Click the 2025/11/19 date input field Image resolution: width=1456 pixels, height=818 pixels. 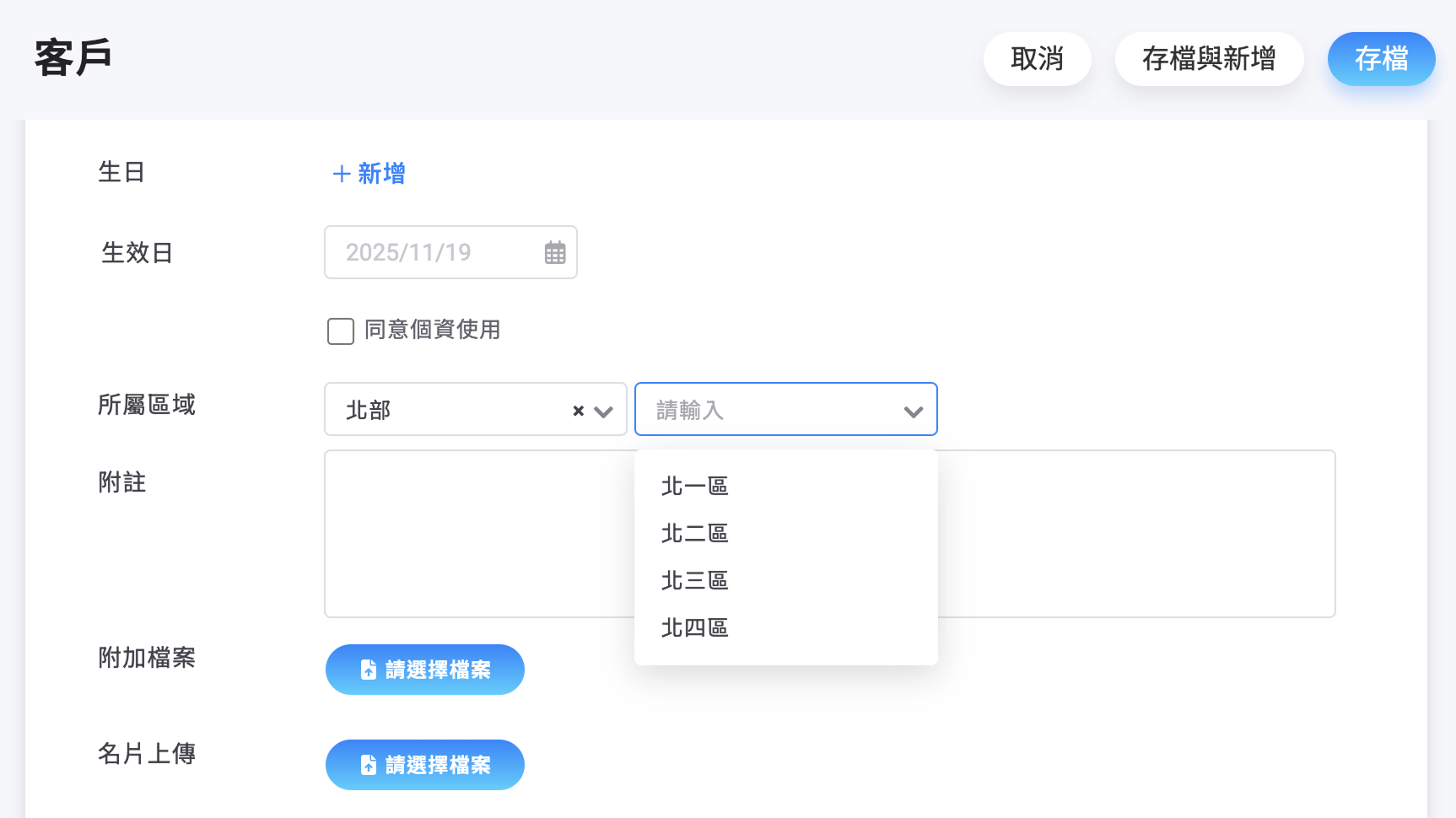(x=430, y=252)
